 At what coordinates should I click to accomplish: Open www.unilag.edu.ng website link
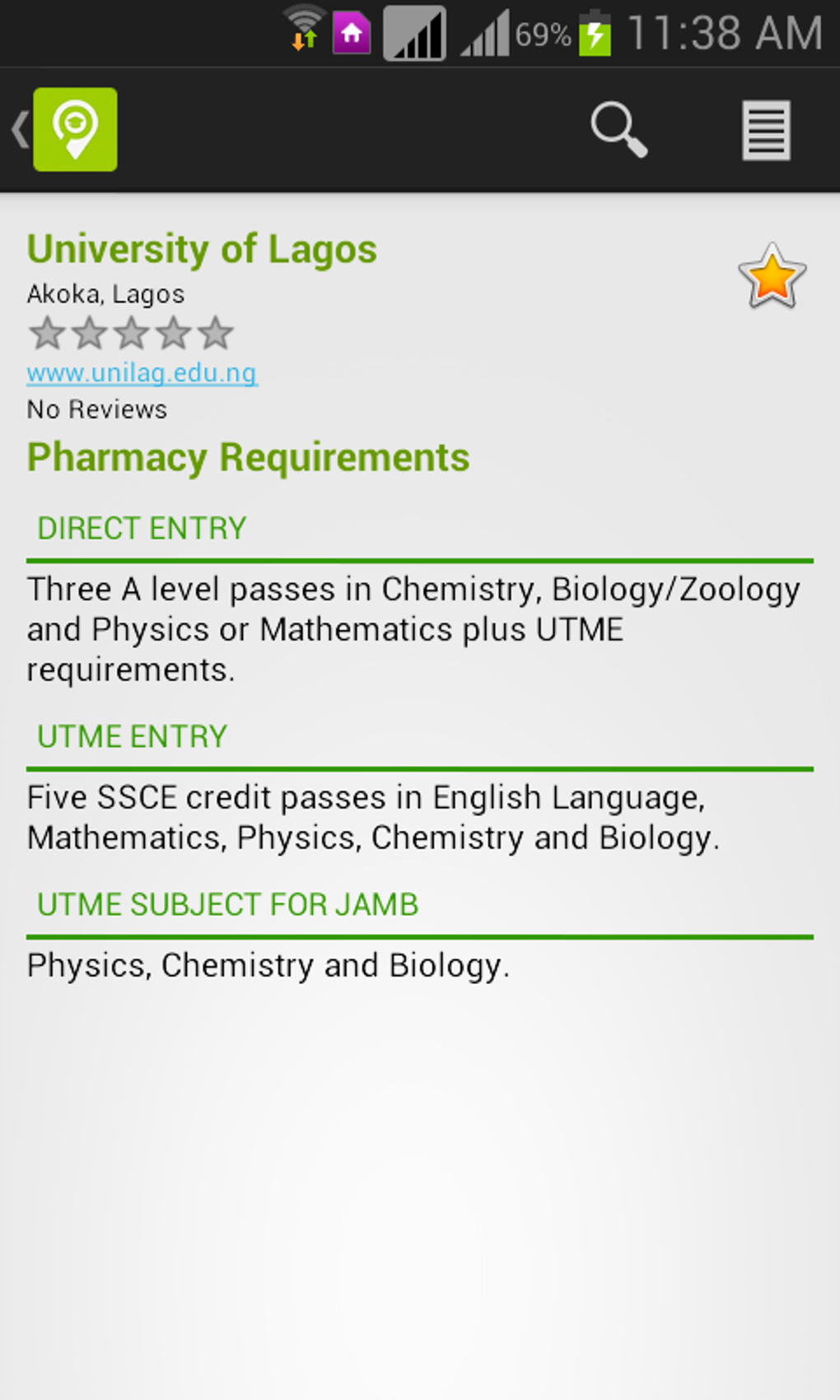[142, 373]
